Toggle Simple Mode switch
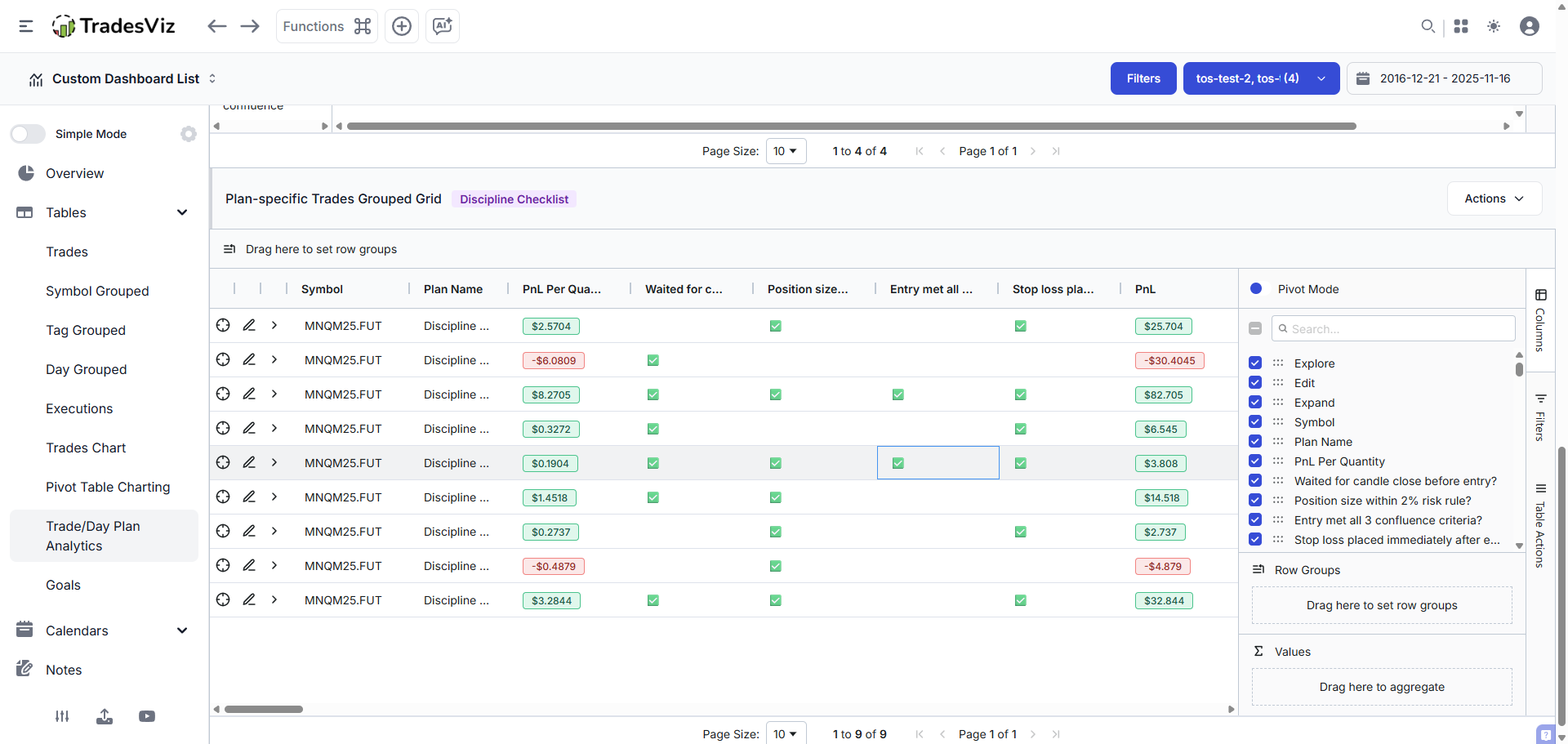The height and width of the screenshot is (744, 1568). 28,133
